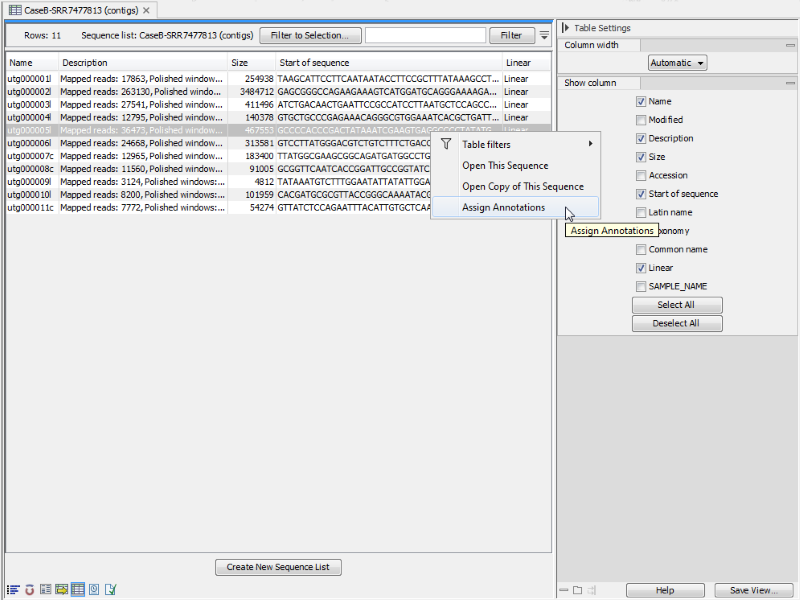Open the Element info view with checkmark icon
This screenshot has height=600, width=800.
point(110,590)
